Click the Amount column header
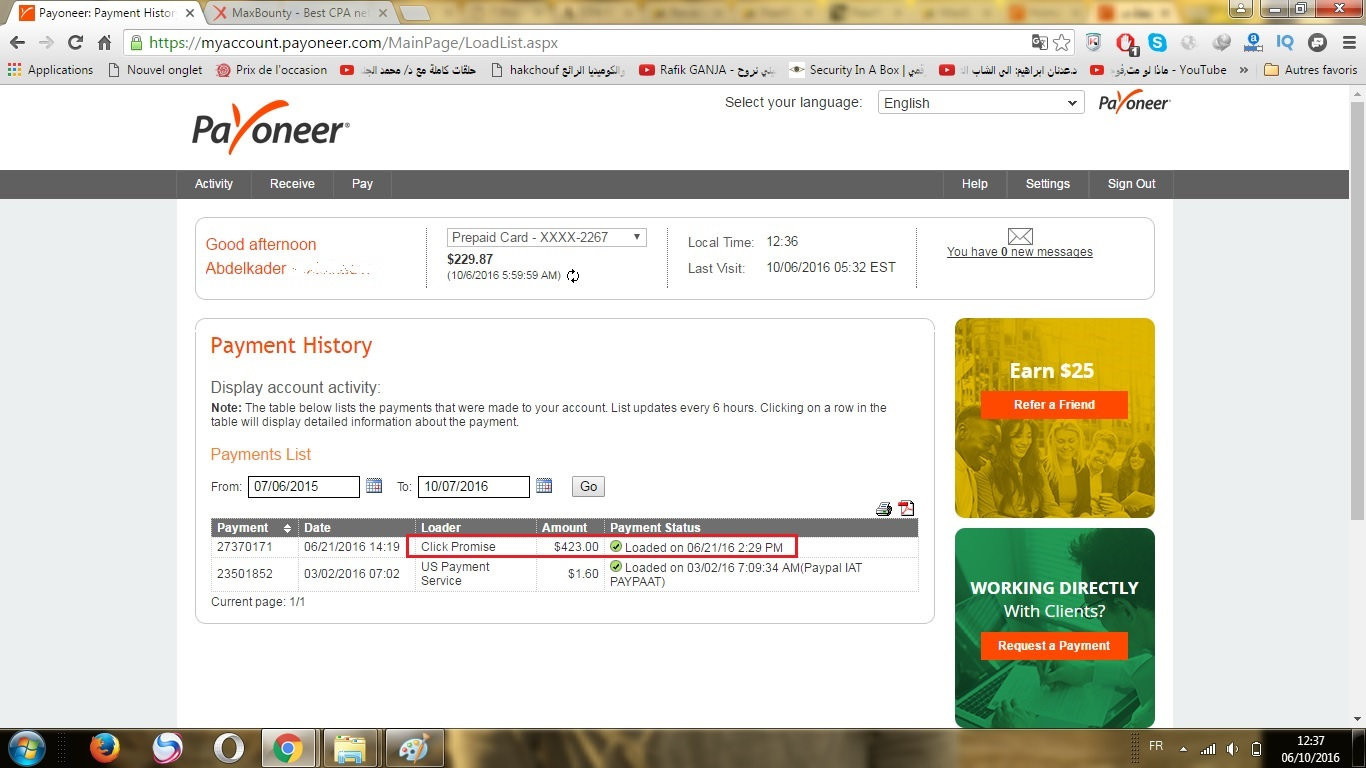Viewport: 1366px width, 768px height. tap(570, 527)
